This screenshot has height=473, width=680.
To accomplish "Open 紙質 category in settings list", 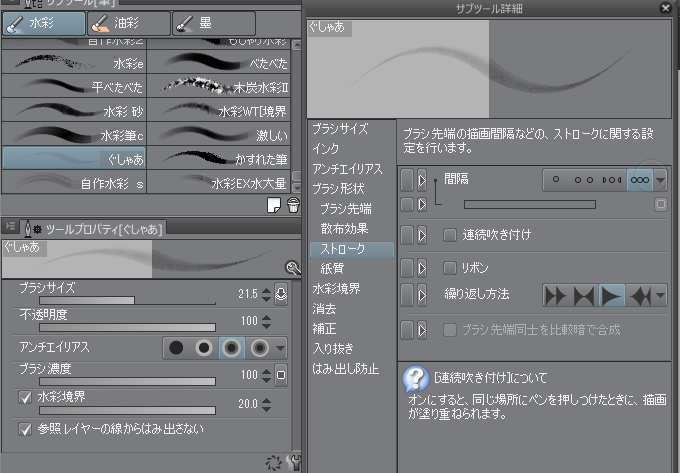I will [x=332, y=268].
